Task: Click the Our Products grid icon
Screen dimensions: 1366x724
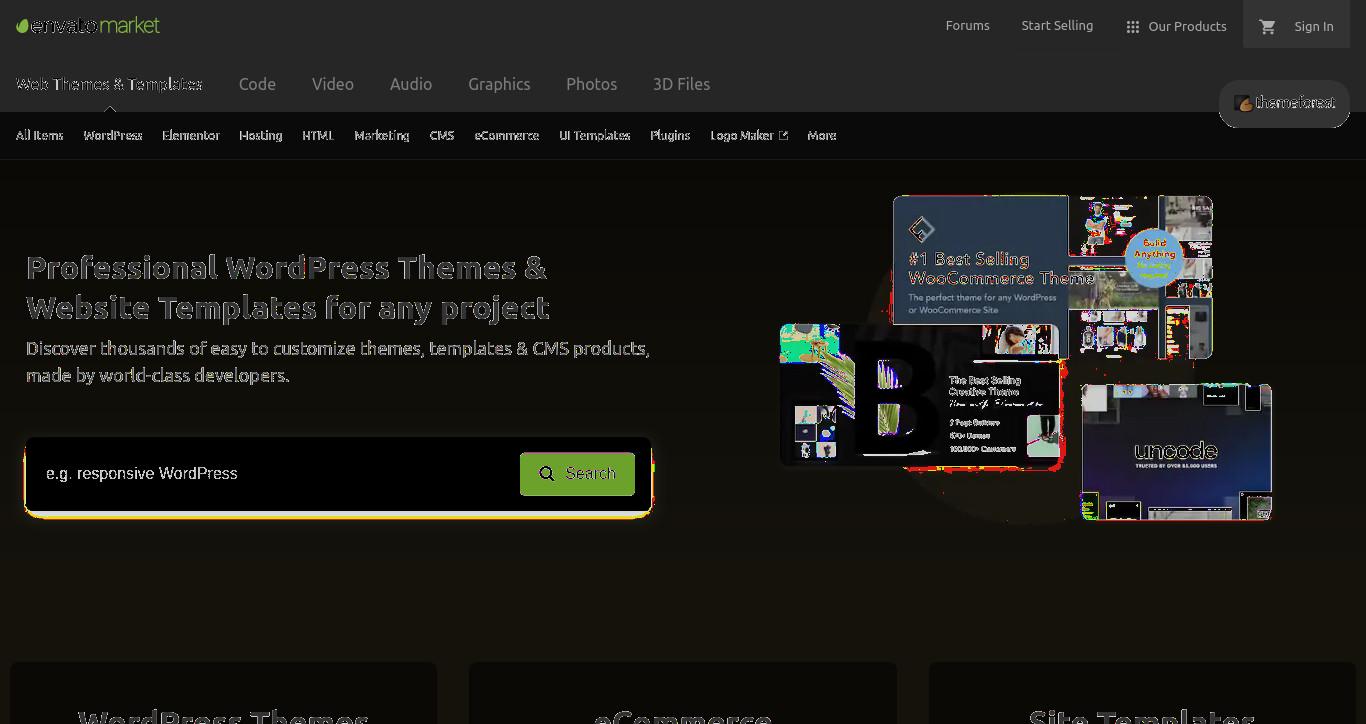Action: (1132, 27)
